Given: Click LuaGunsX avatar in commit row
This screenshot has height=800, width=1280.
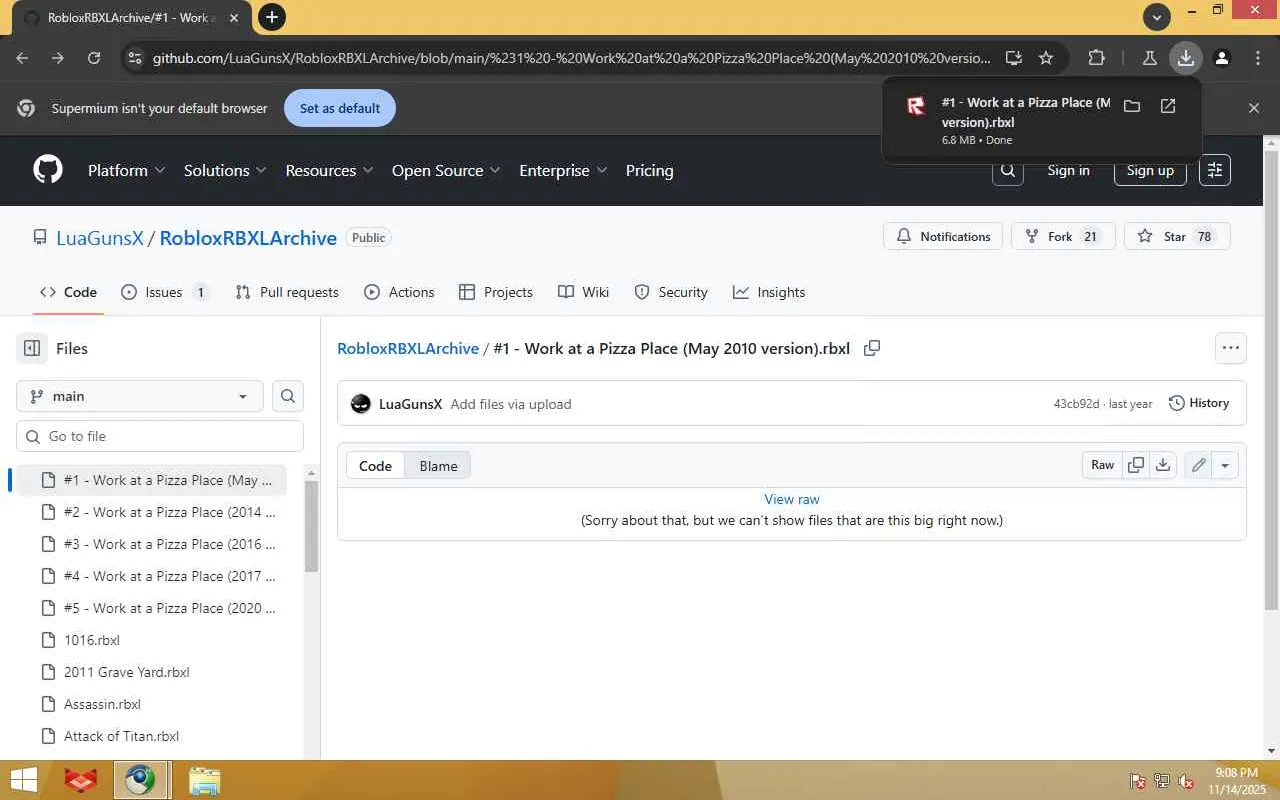Looking at the screenshot, I should click(361, 404).
